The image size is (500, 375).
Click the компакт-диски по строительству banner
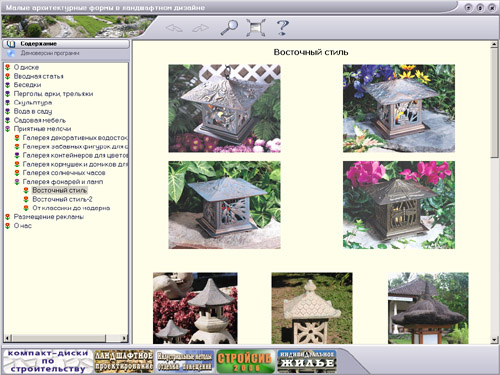coord(48,361)
